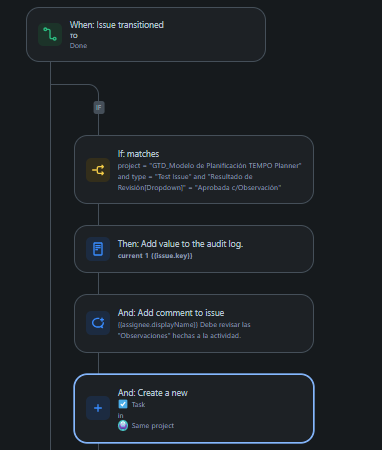Select the yellow If matches condition icon
The image size is (382, 450).
[x=98, y=170]
